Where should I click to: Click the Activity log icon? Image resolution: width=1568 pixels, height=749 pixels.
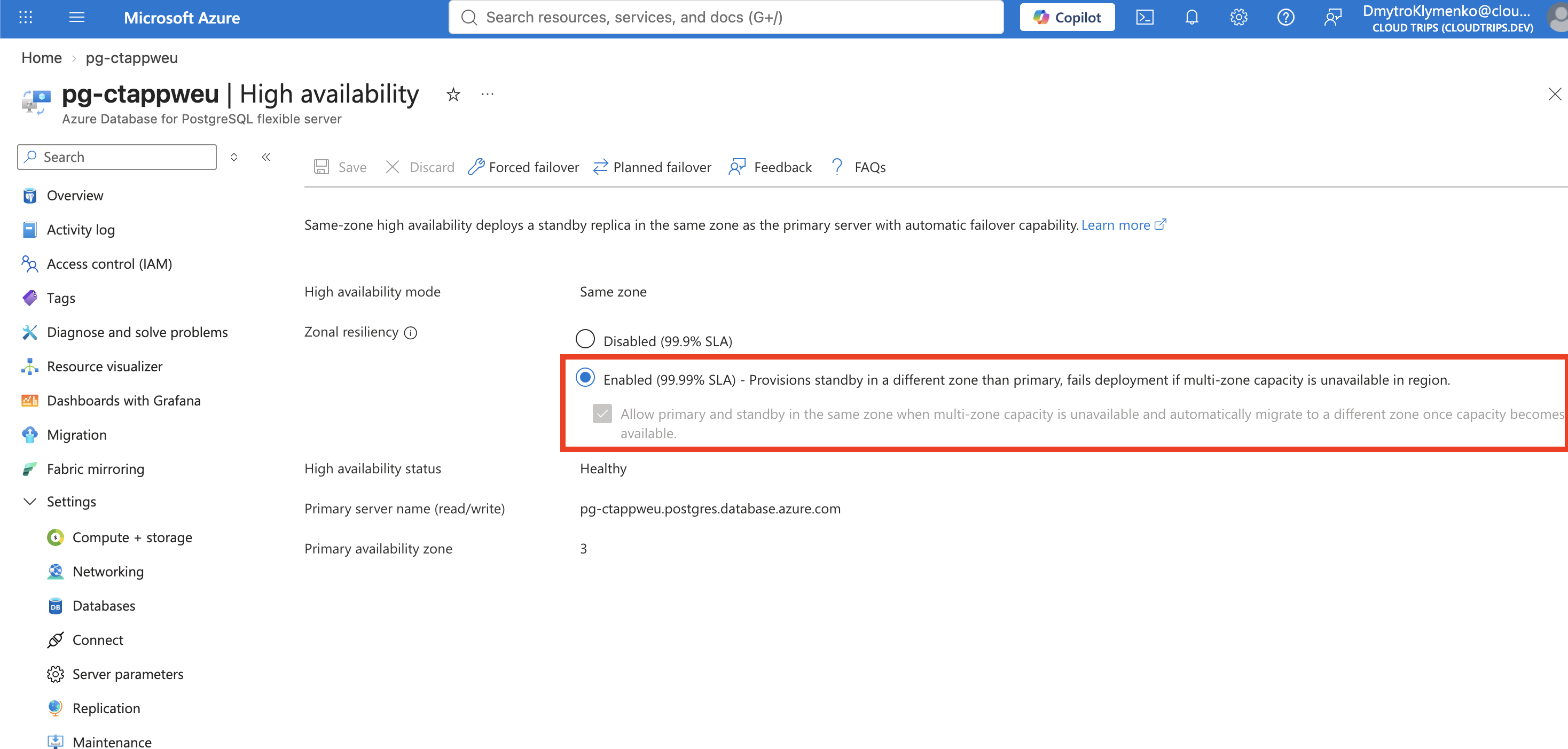coord(30,230)
